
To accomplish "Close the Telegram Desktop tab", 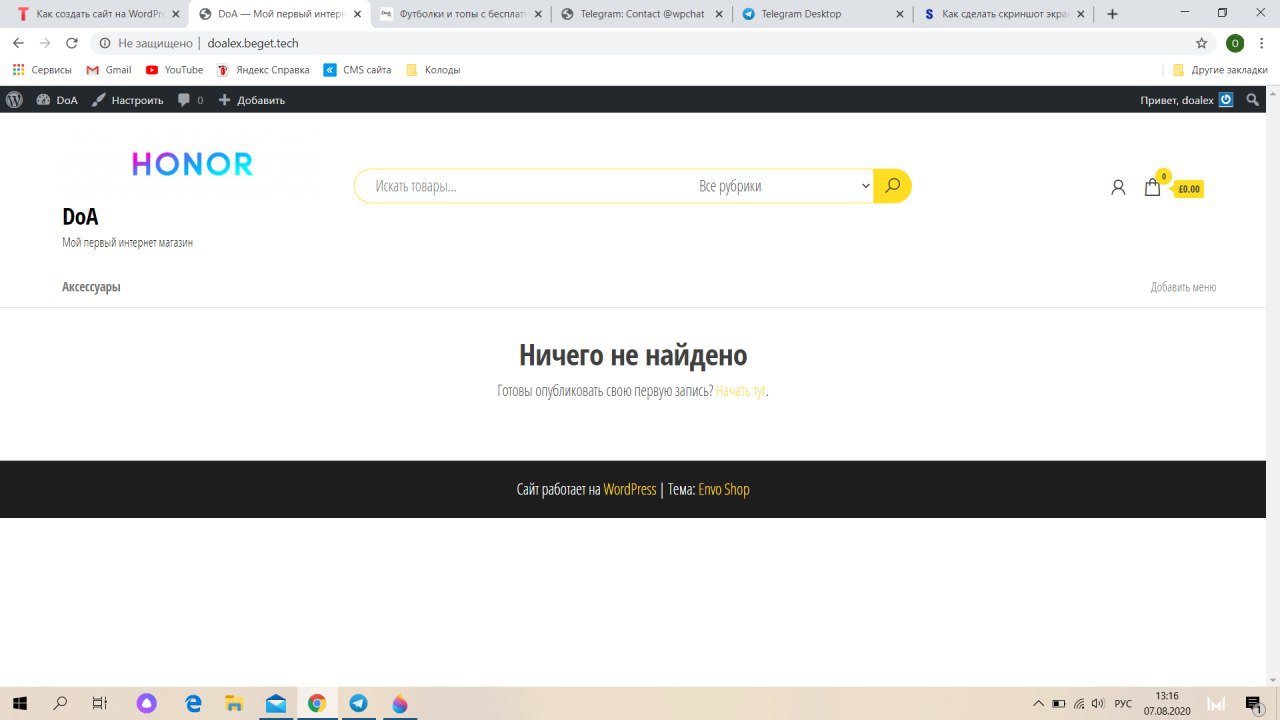I will 900,14.
